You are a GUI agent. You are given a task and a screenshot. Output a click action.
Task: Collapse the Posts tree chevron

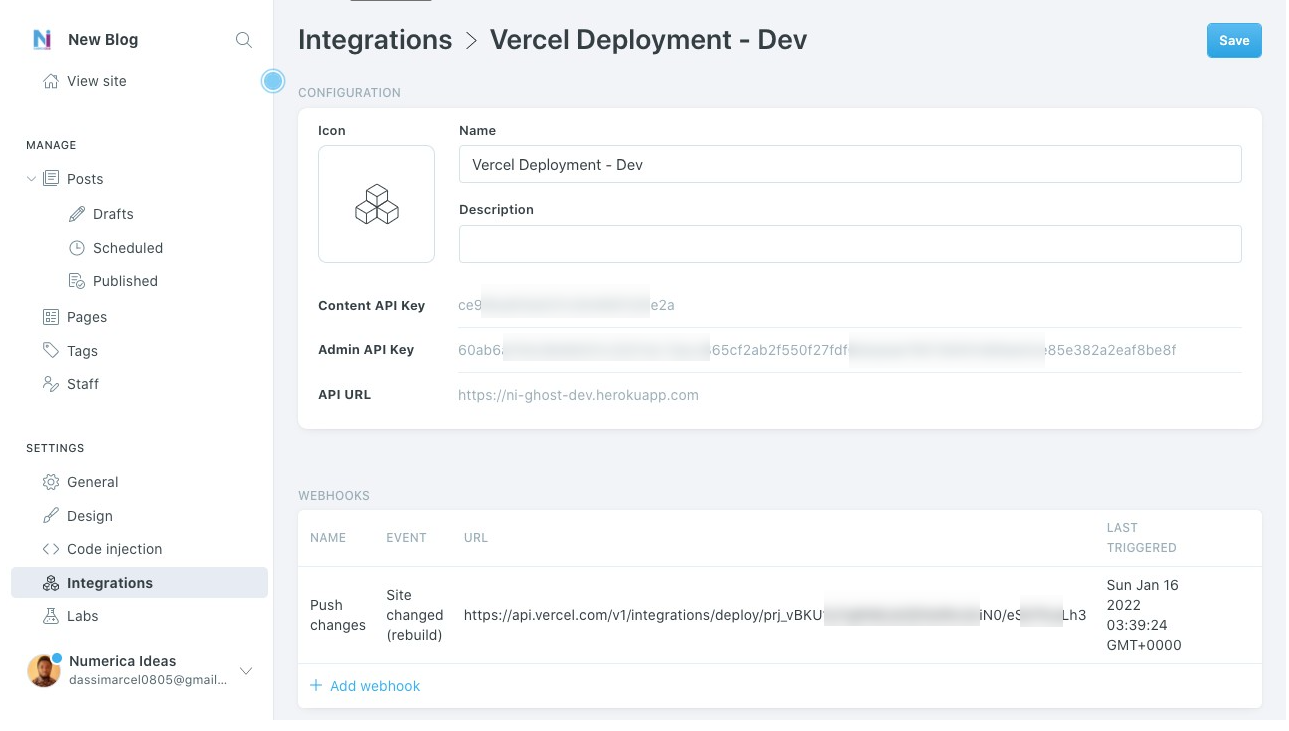[x=31, y=179]
